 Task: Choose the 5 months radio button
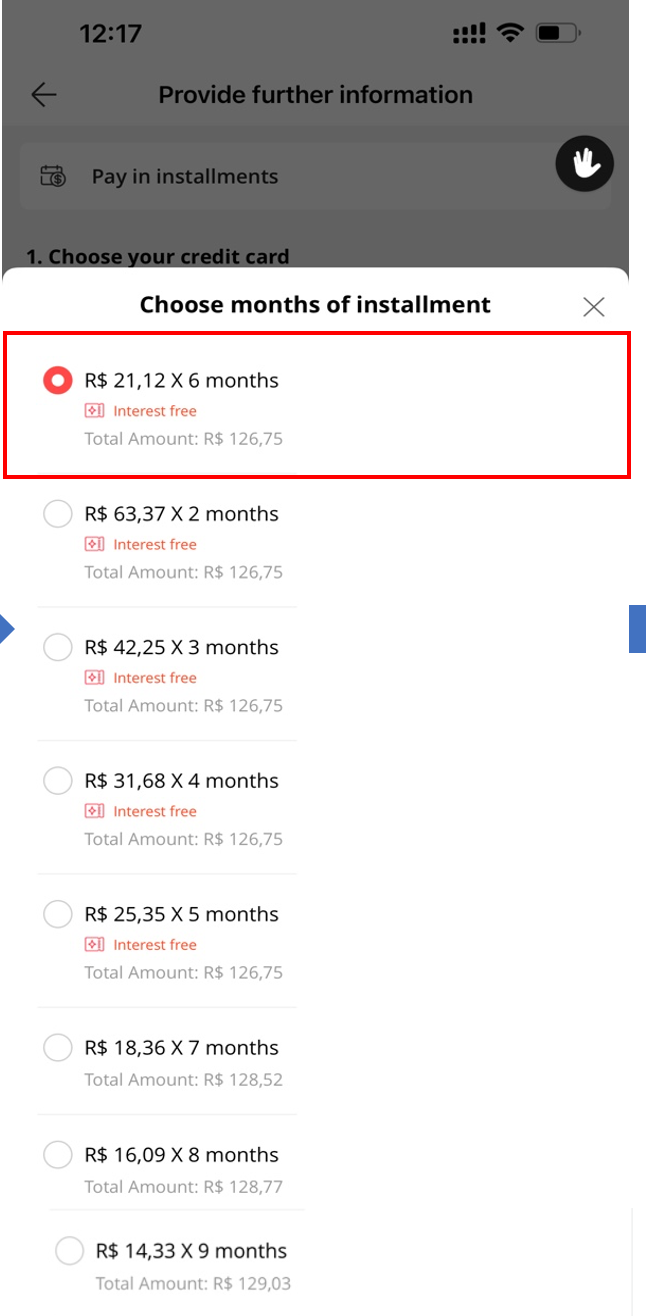click(x=58, y=914)
